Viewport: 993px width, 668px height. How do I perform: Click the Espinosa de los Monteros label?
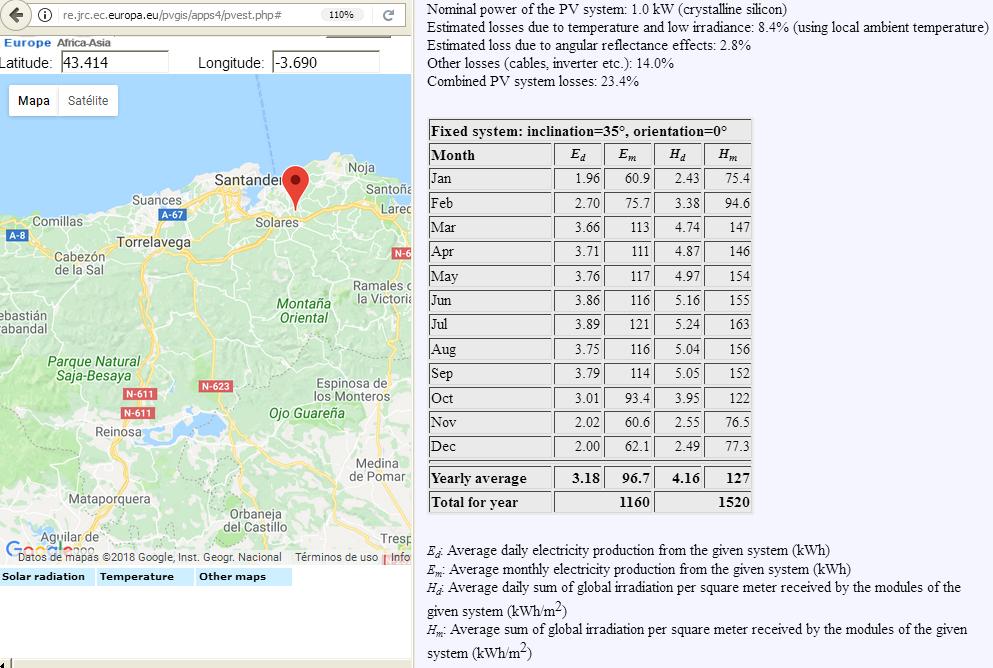tap(353, 390)
